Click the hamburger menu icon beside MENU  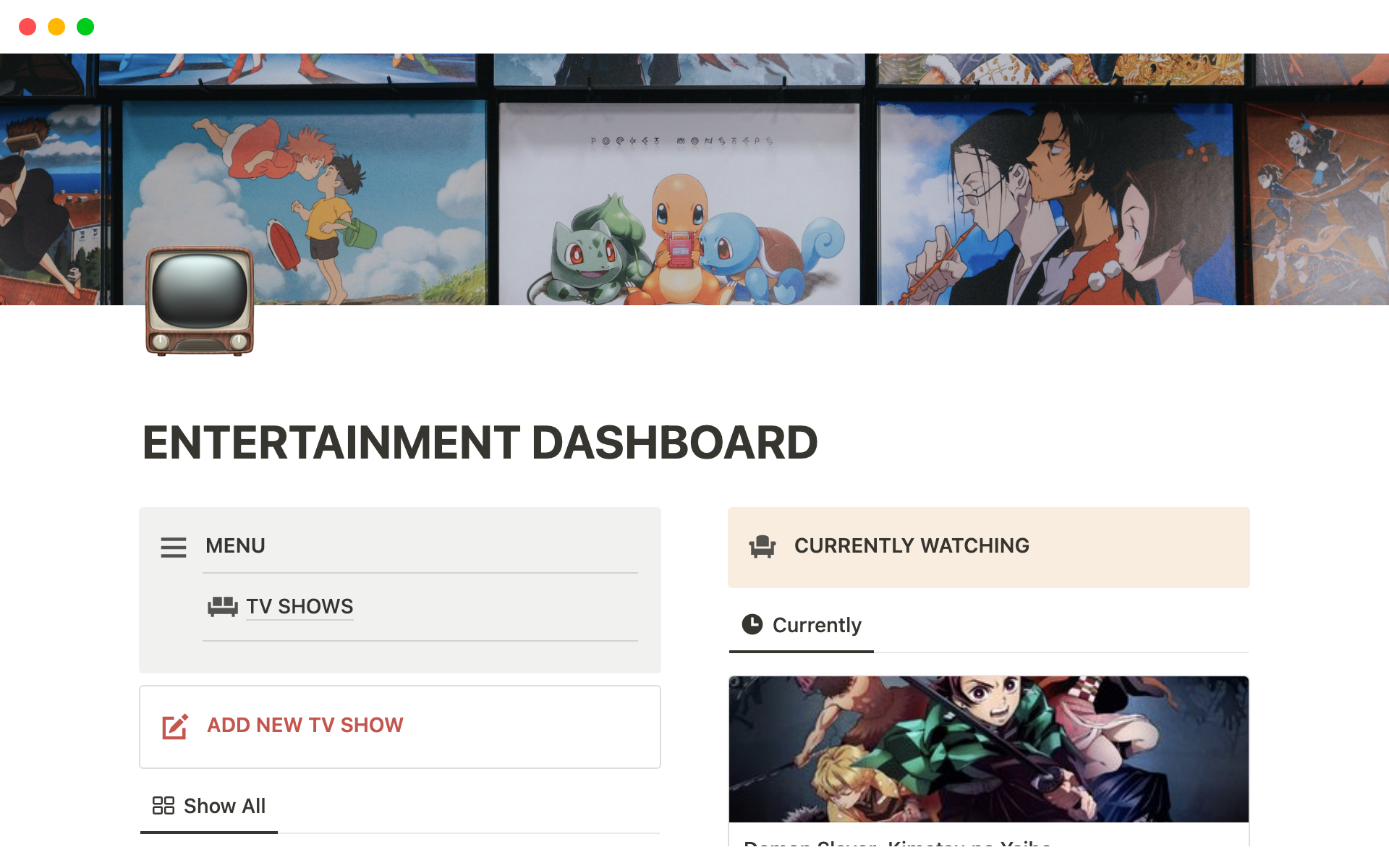click(x=174, y=548)
